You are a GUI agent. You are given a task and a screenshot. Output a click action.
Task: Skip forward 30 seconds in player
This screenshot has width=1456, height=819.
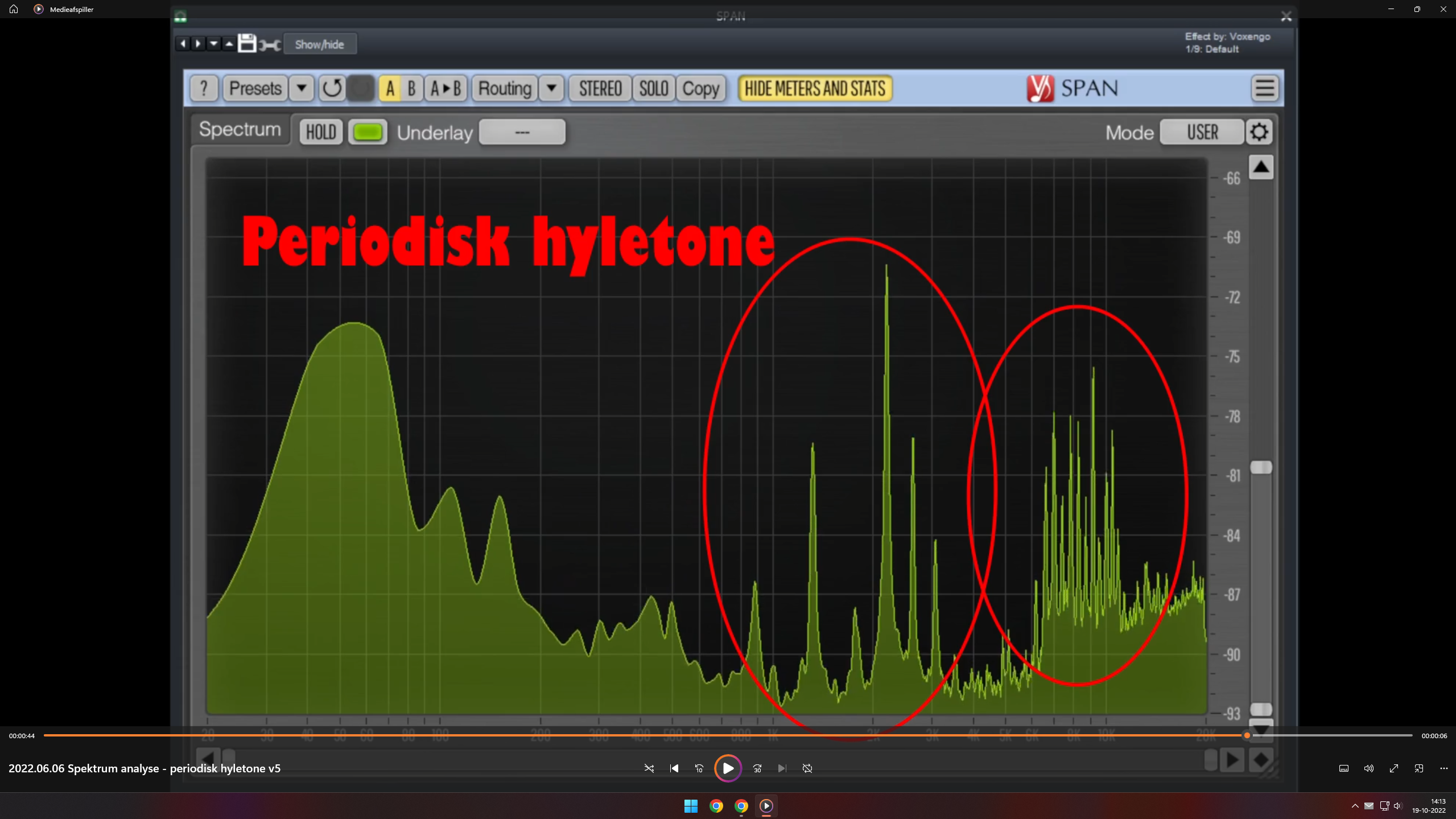pyautogui.click(x=757, y=768)
